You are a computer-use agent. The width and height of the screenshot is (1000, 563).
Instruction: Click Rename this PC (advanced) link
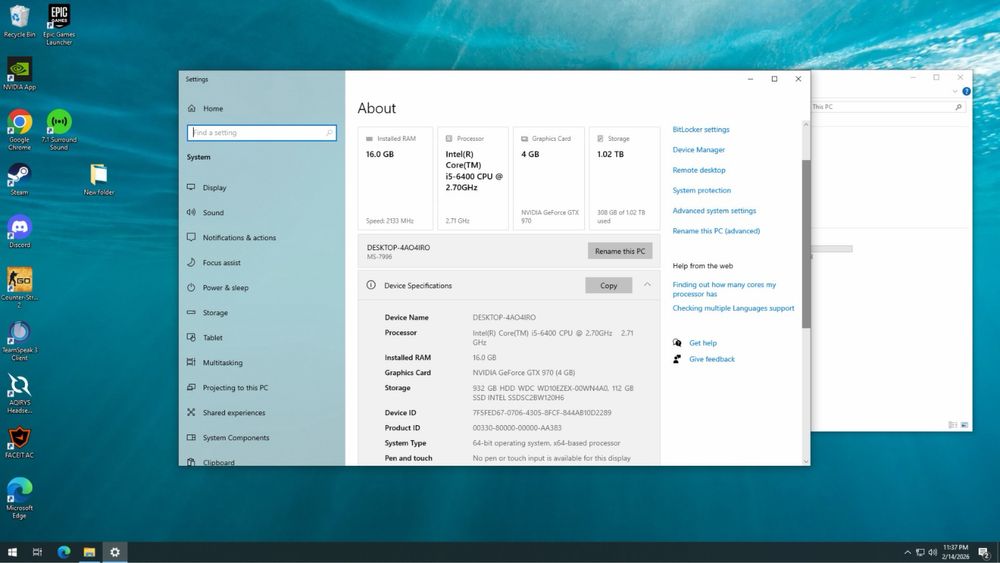coord(716,231)
